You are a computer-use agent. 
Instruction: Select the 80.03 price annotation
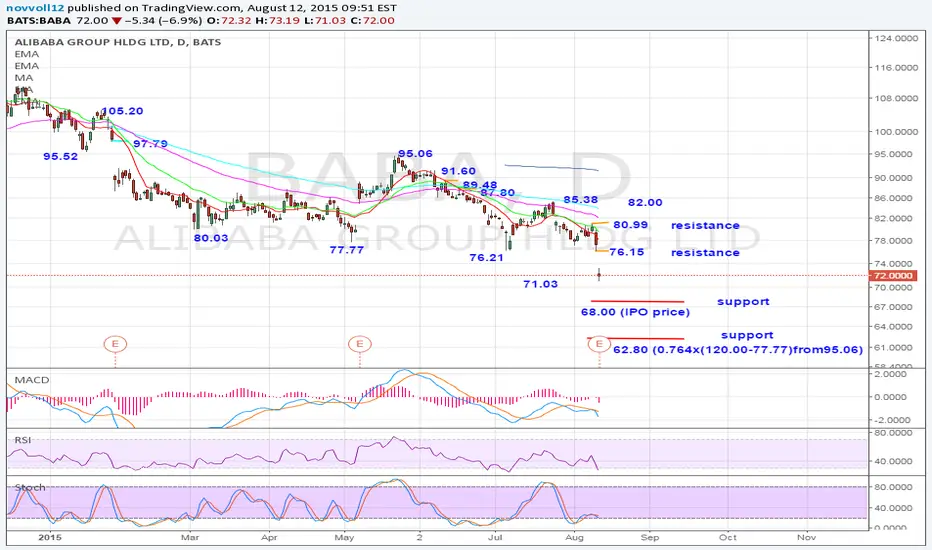click(211, 238)
